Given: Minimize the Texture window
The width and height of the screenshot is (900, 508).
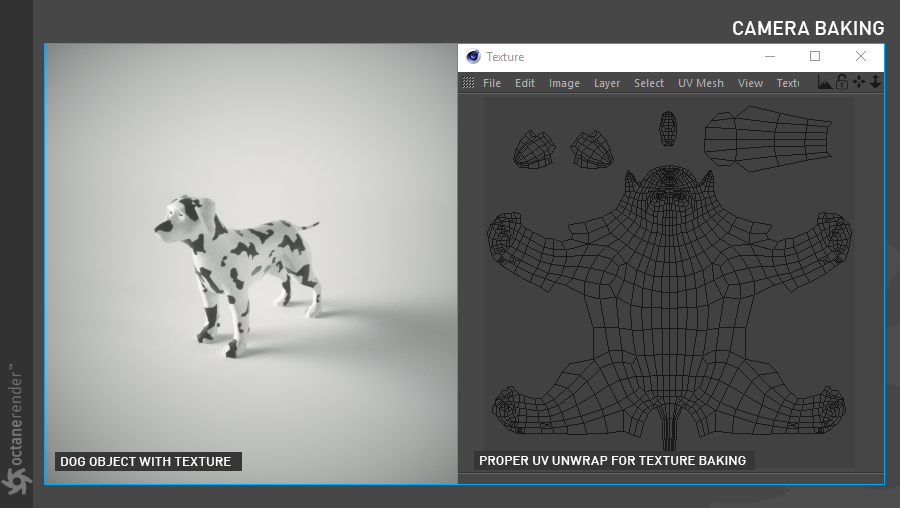Looking at the screenshot, I should click(x=770, y=56).
